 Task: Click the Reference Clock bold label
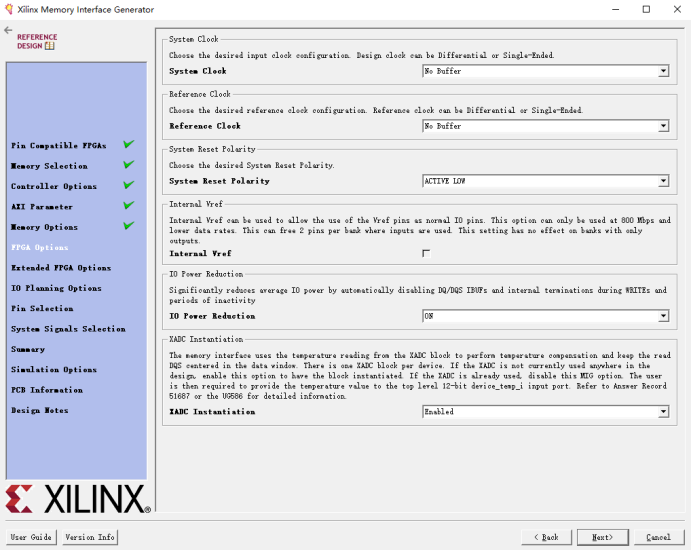pyautogui.click(x=205, y=126)
